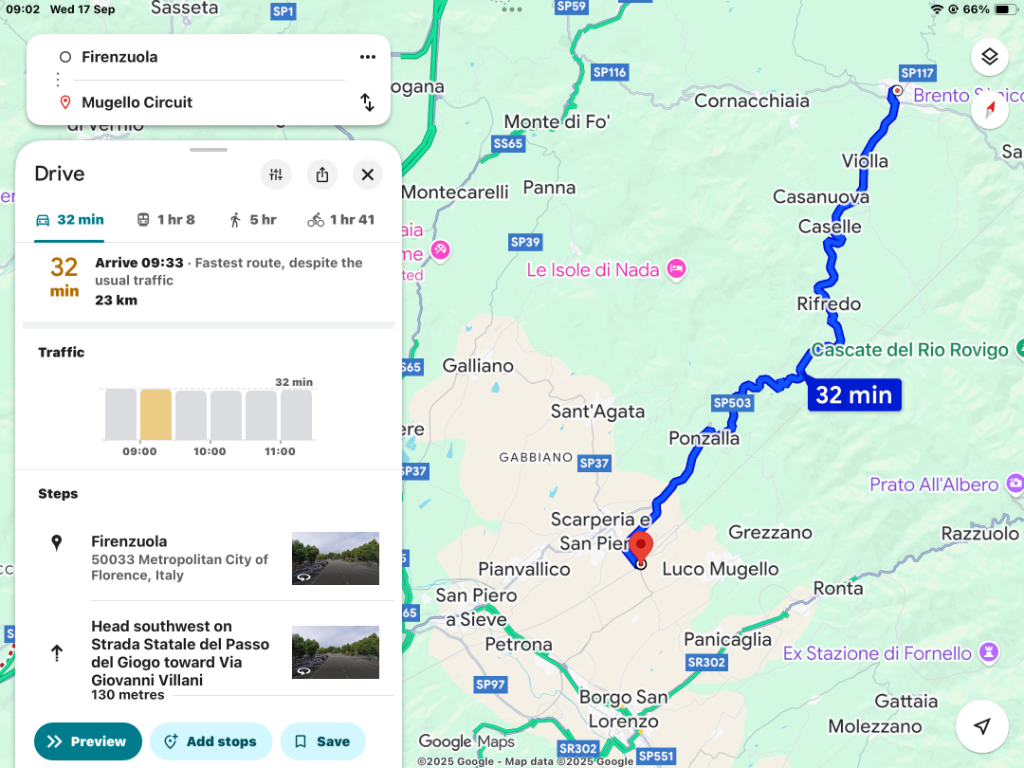1024x768 pixels.
Task: Open the Head southwest step street view thumbnail
Action: pos(335,652)
